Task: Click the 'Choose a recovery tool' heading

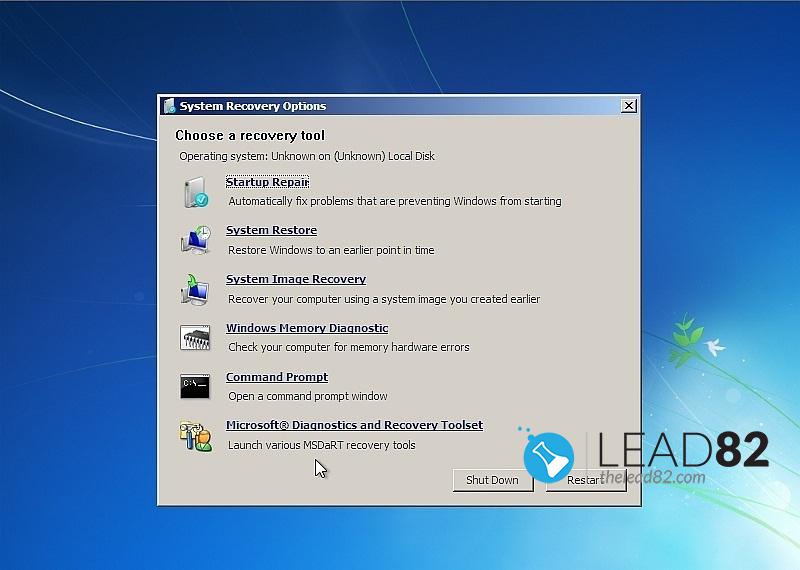Action: (250, 136)
